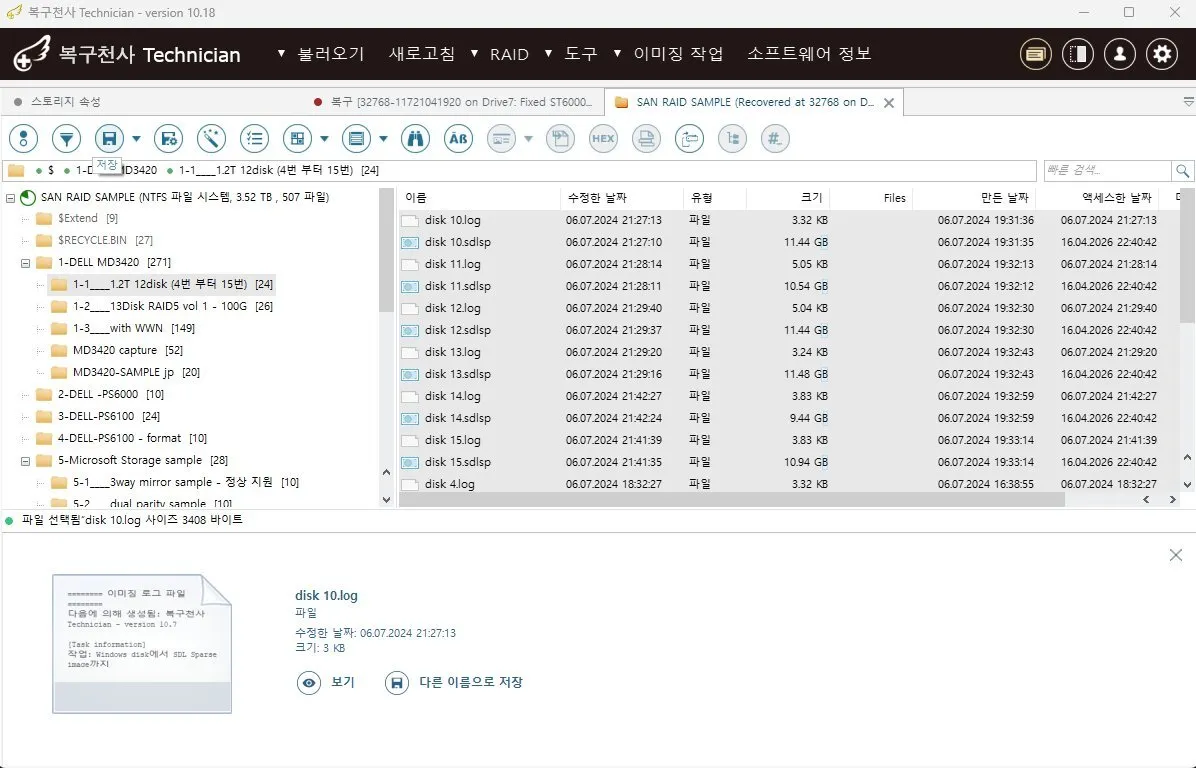Click the floppy disk save icon in toolbar
Image resolution: width=1196 pixels, height=768 pixels.
[109, 139]
